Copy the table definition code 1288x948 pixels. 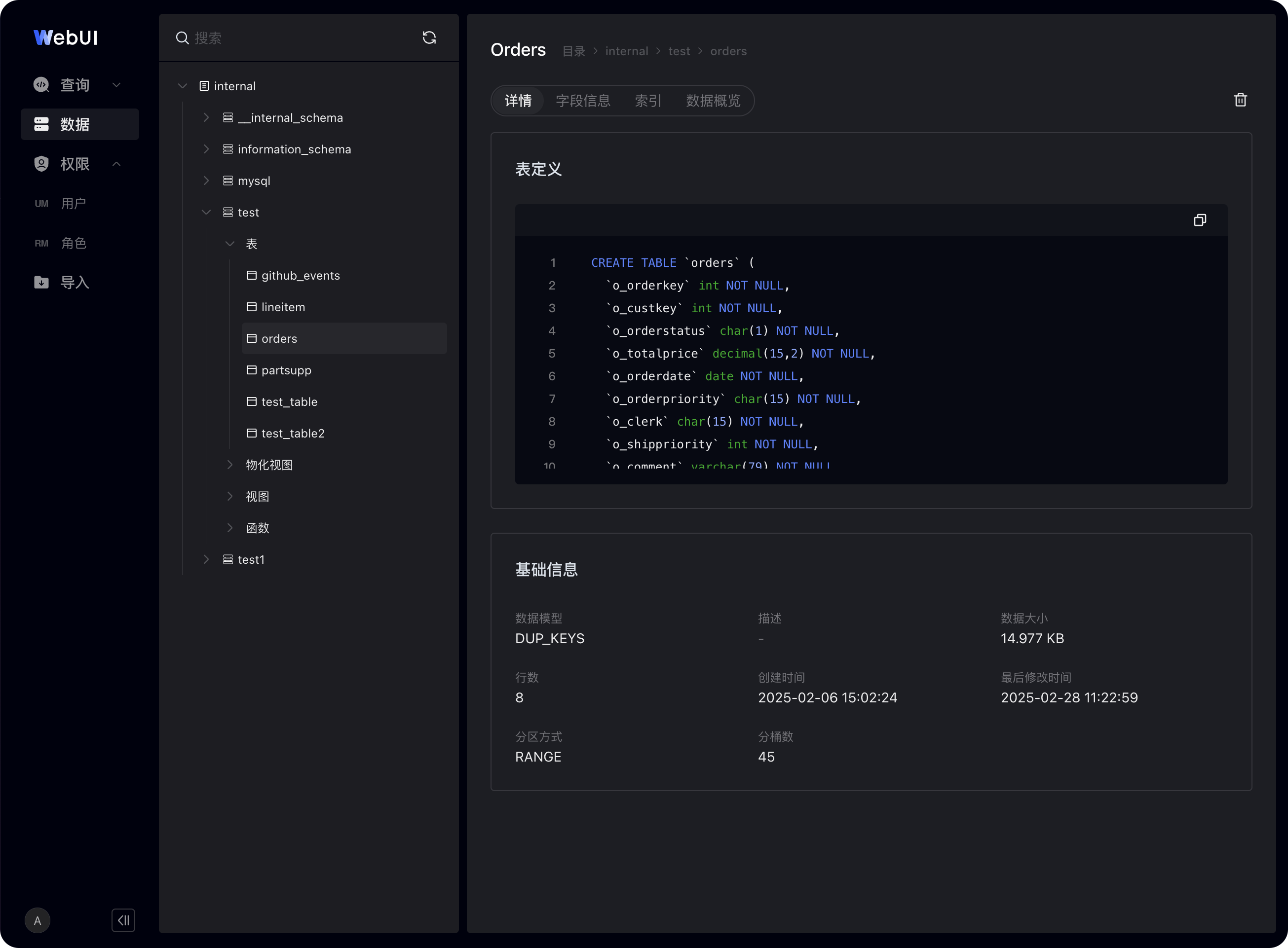(1200, 220)
